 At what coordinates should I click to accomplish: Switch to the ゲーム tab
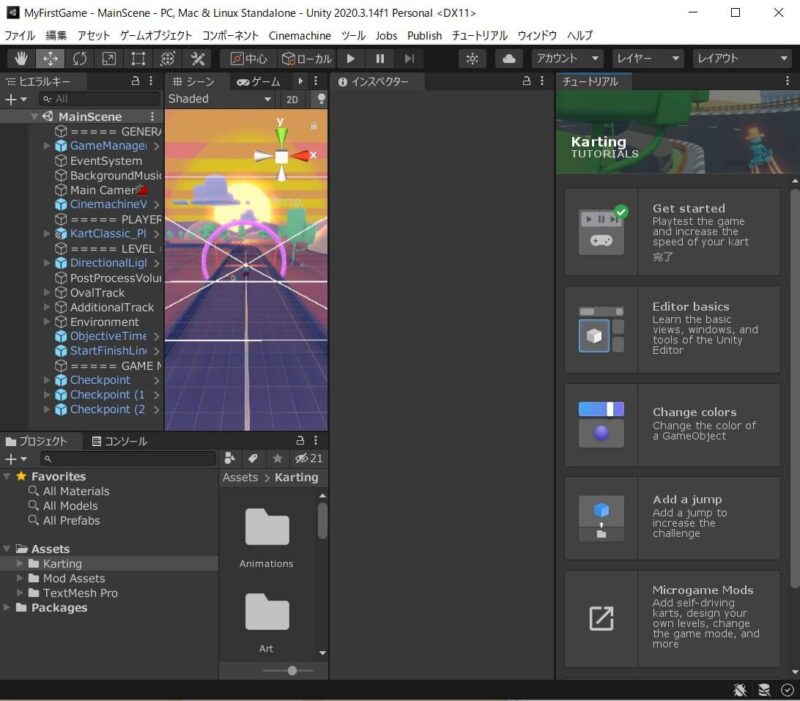[x=260, y=82]
